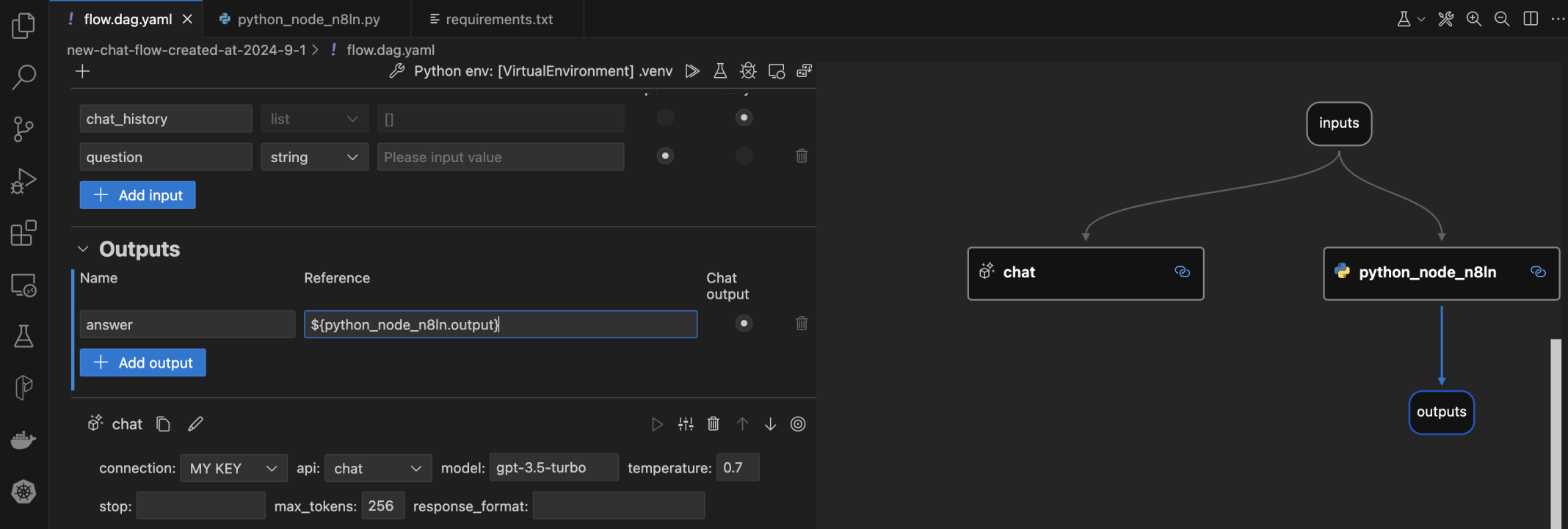Switch to python_node_n8ln.py tab

click(x=308, y=19)
